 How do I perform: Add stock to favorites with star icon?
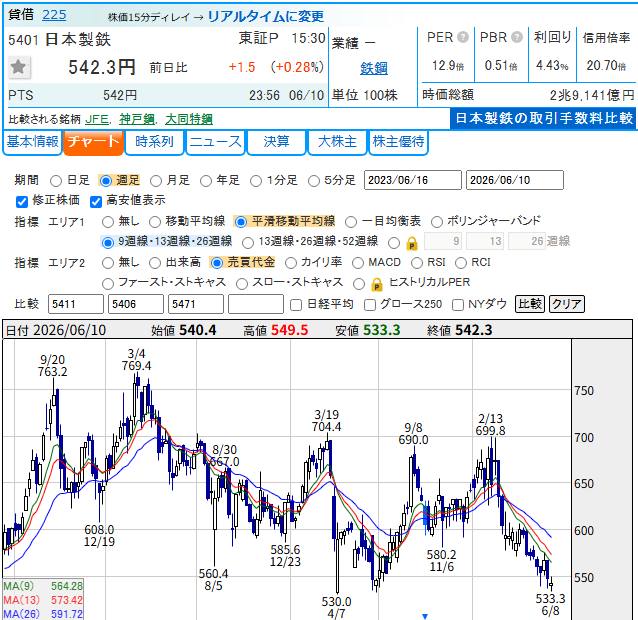(x=19, y=67)
